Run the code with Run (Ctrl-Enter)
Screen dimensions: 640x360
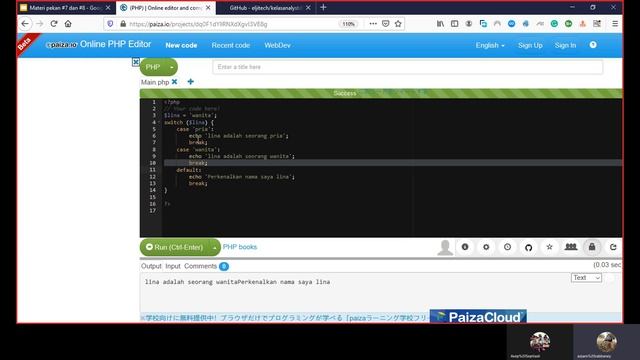pos(175,247)
